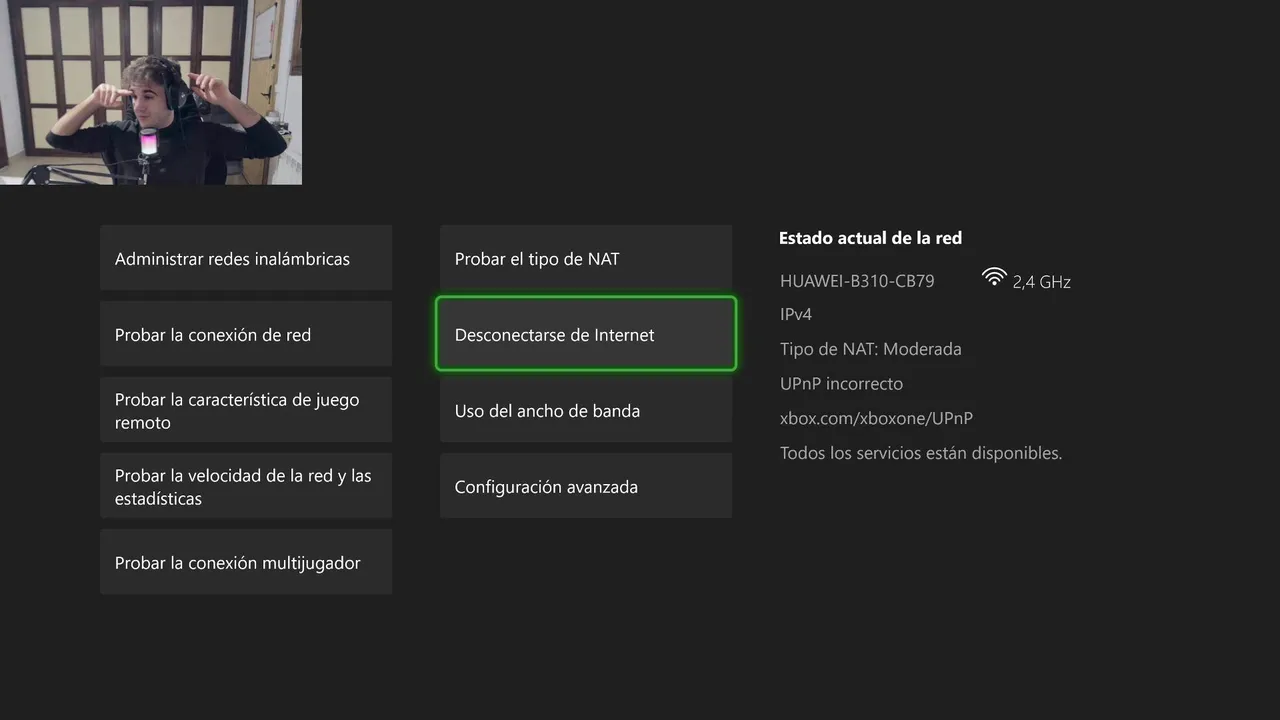
Task: Click the Tipo de NAT: Moderada status
Action: click(870, 349)
